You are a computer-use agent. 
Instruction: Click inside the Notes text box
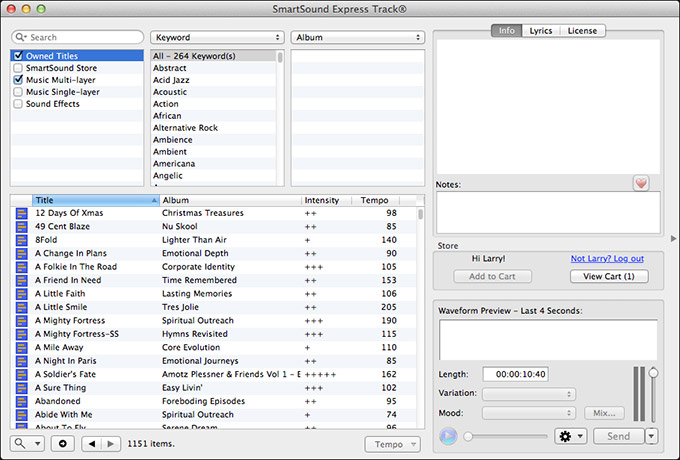point(548,212)
